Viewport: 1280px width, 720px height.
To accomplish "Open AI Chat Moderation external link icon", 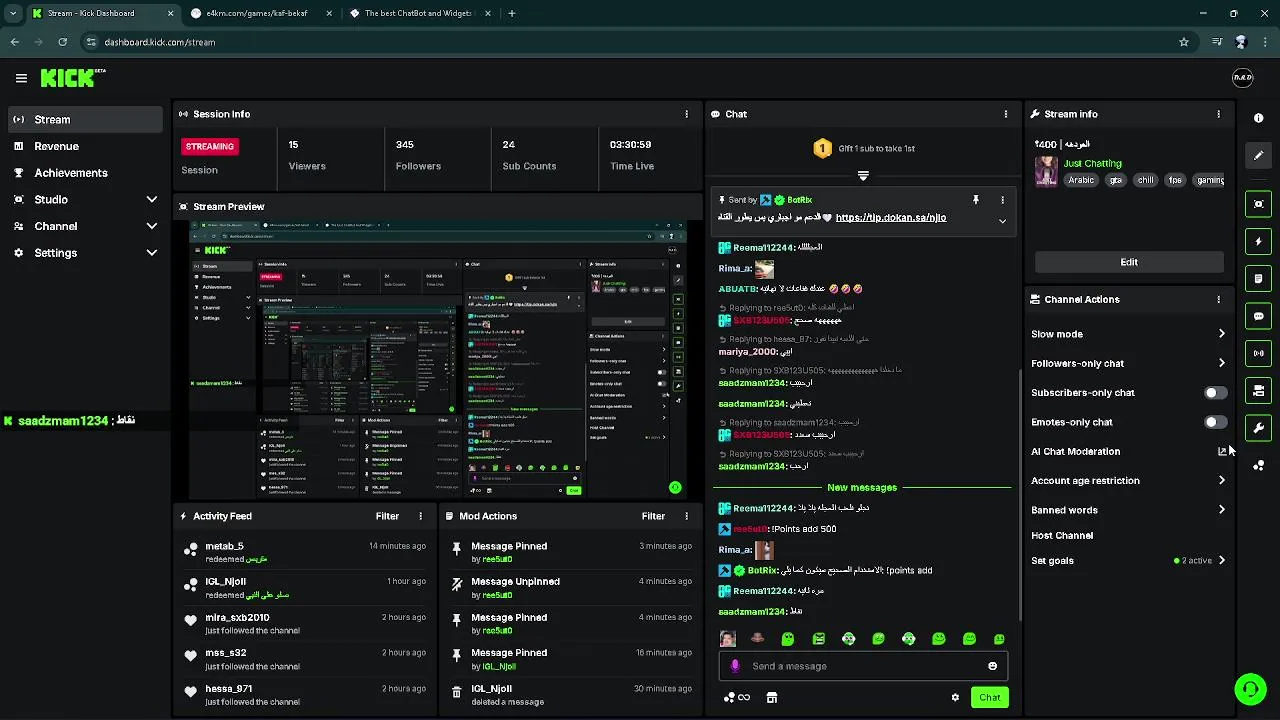I will (1221, 451).
